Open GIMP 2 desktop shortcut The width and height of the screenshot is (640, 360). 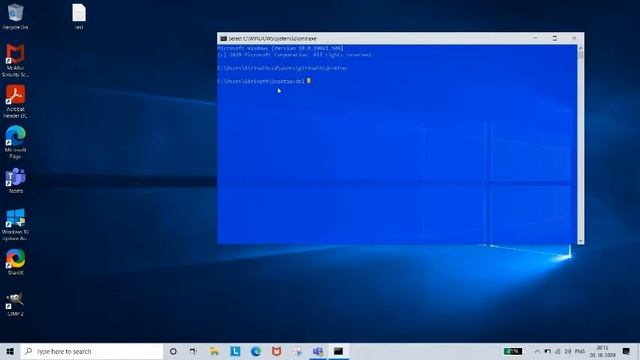click(16, 304)
